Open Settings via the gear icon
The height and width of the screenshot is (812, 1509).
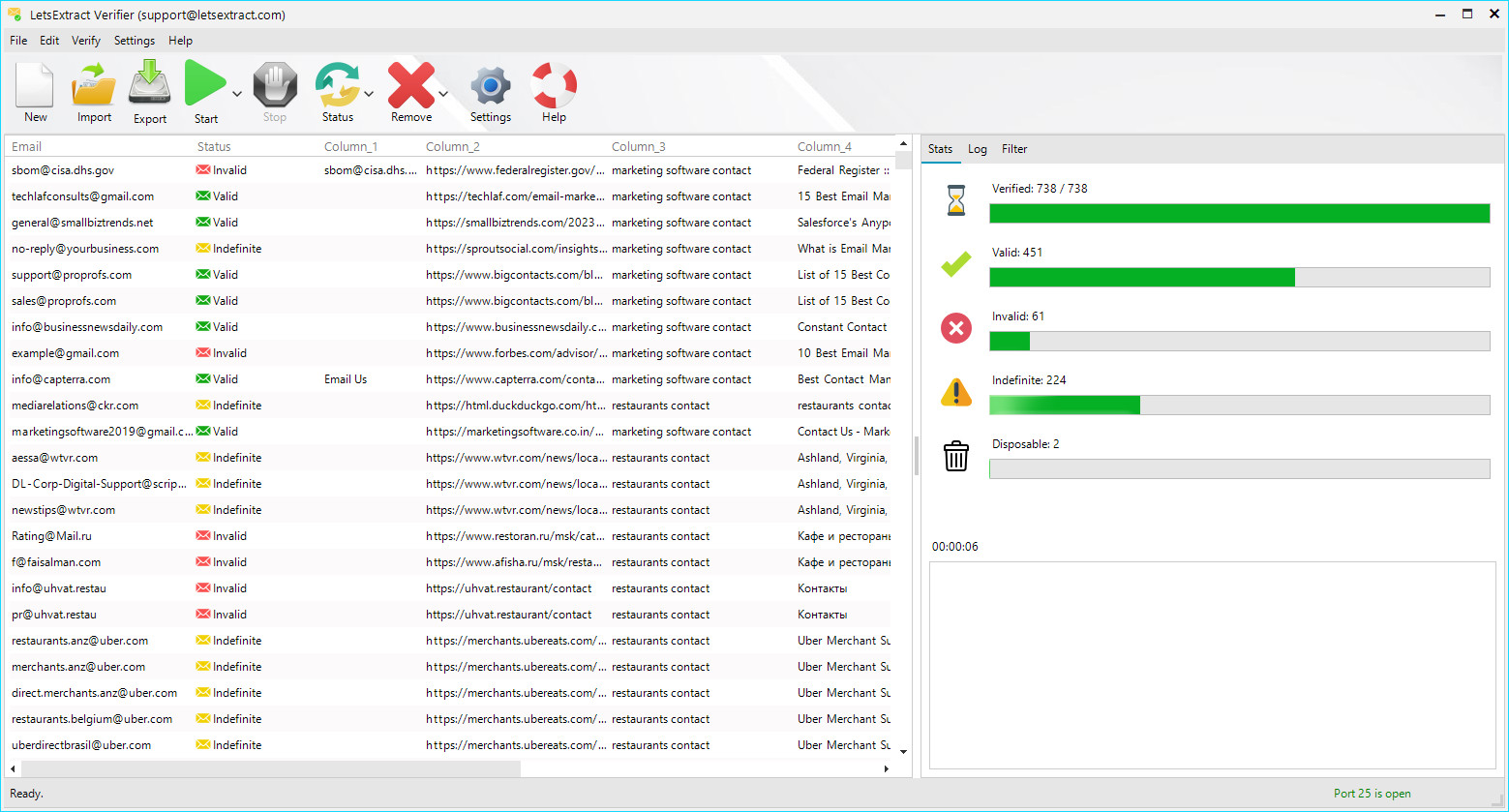[490, 87]
